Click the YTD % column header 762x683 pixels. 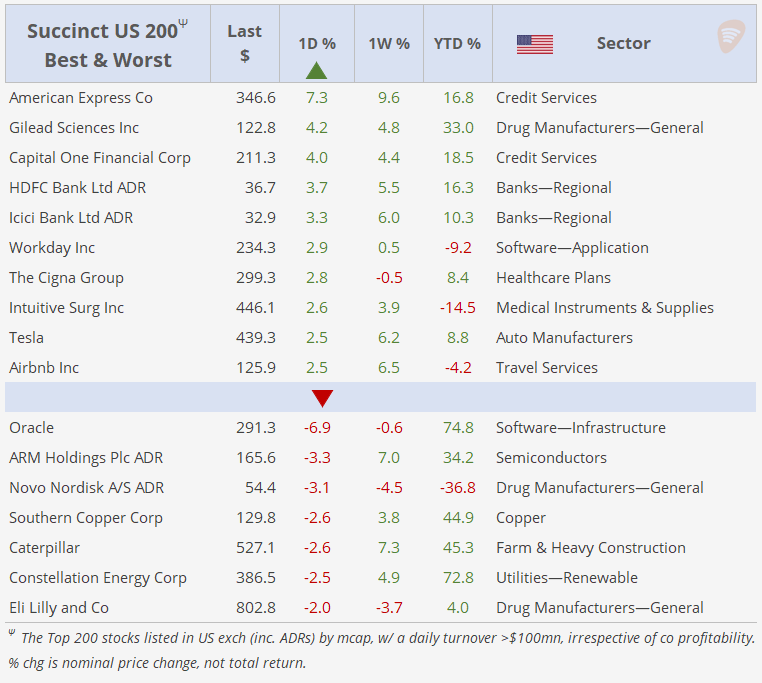457,44
